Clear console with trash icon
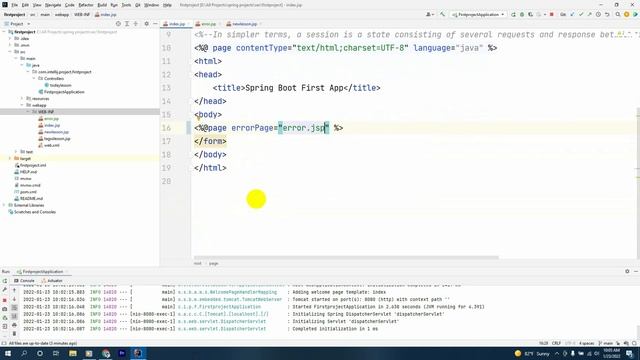 pyautogui.click(x=14, y=333)
